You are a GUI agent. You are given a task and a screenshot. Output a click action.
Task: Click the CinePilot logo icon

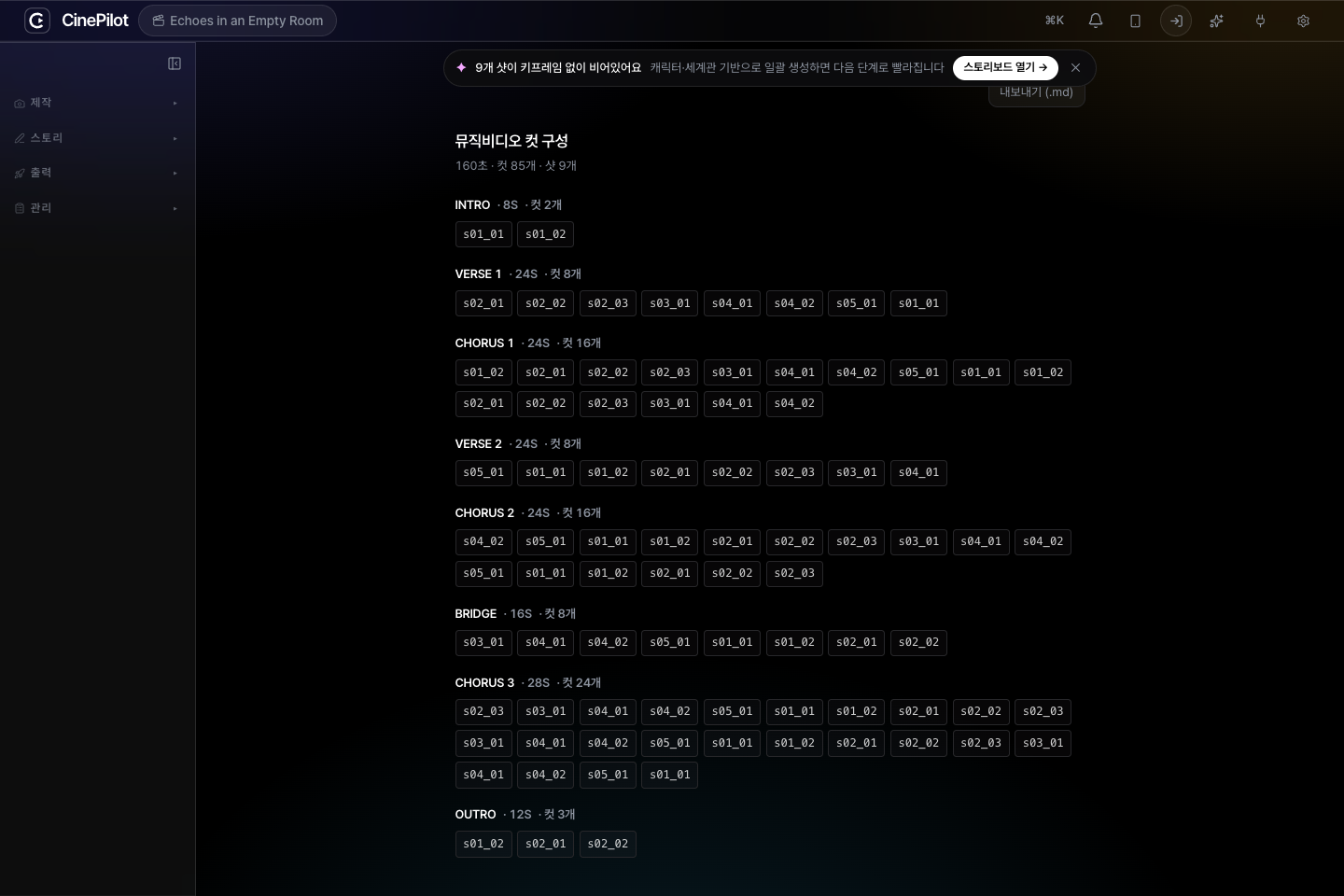click(37, 21)
